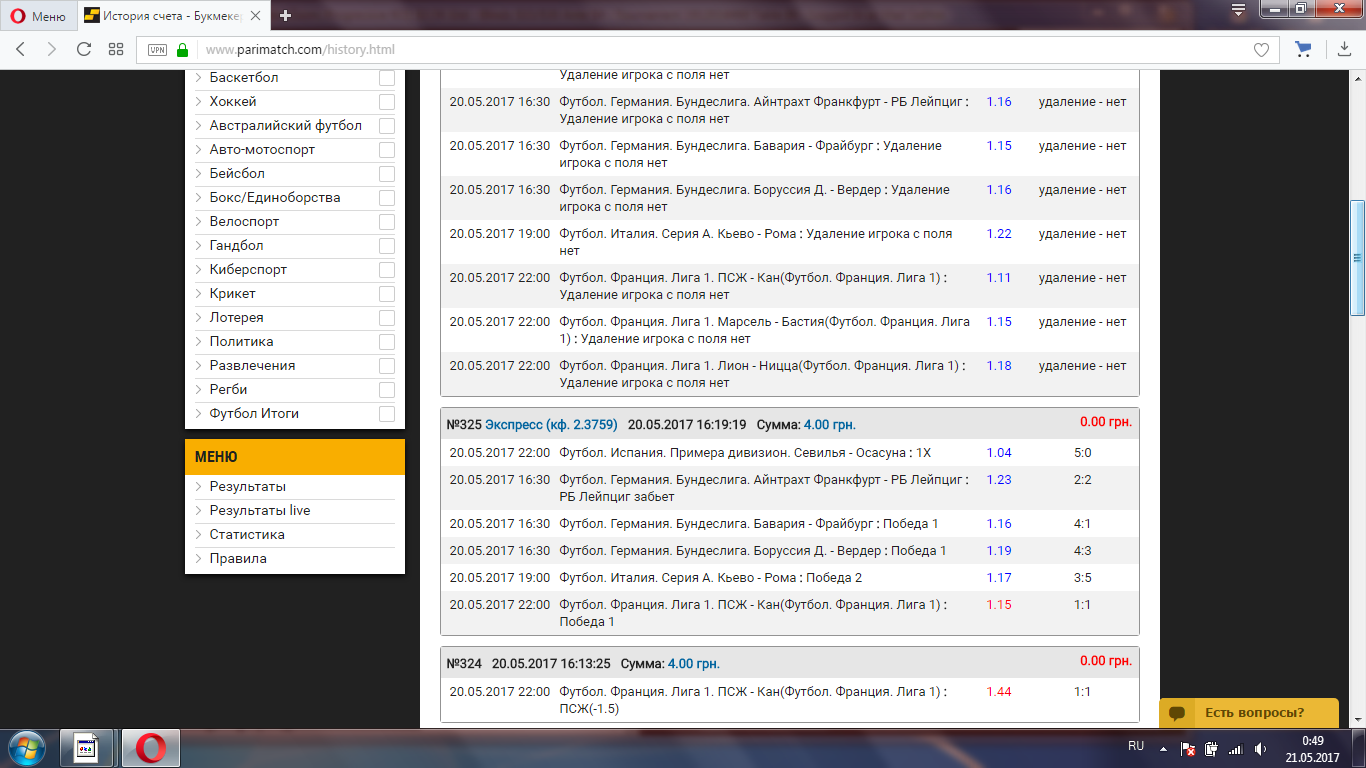Viewport: 1366px width, 768px height.
Task: Check the Велоспорт checkbox
Action: pos(387,222)
